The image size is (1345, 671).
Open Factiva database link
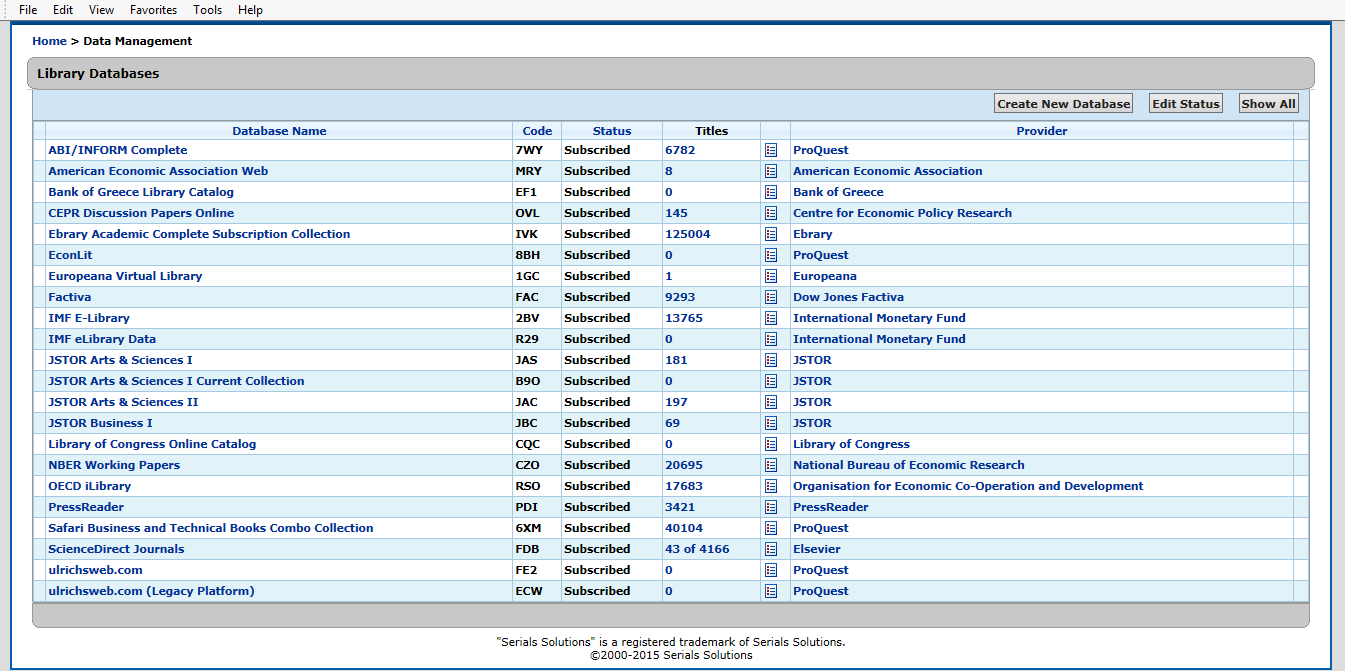coord(70,297)
